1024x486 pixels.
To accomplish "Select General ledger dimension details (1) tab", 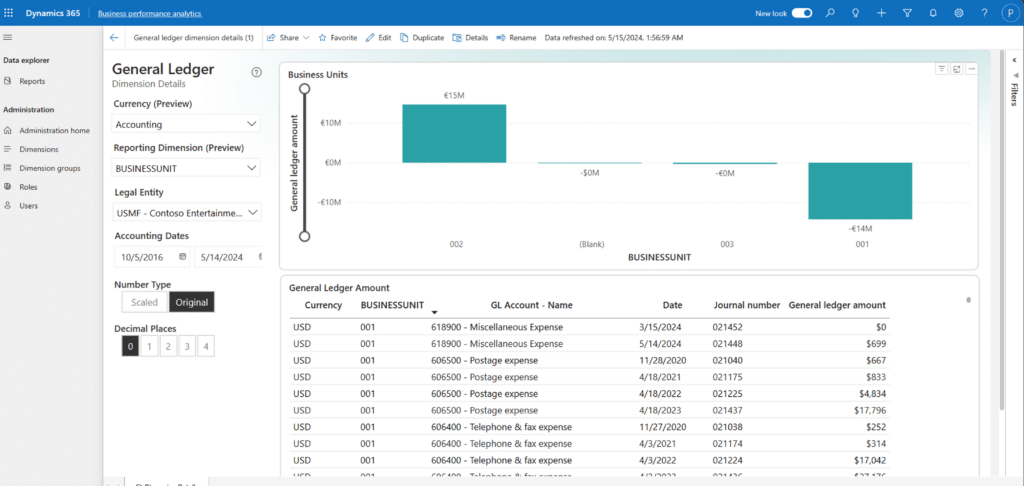I will (x=193, y=38).
